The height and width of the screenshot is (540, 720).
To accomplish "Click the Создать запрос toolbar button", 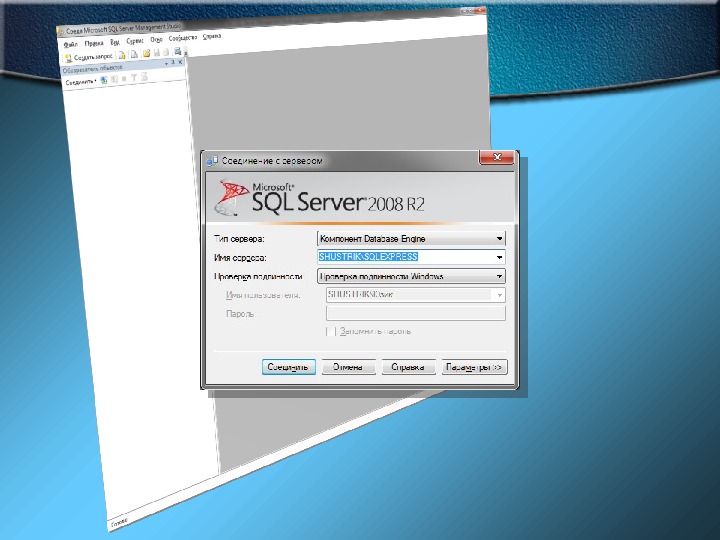I will click(89, 57).
